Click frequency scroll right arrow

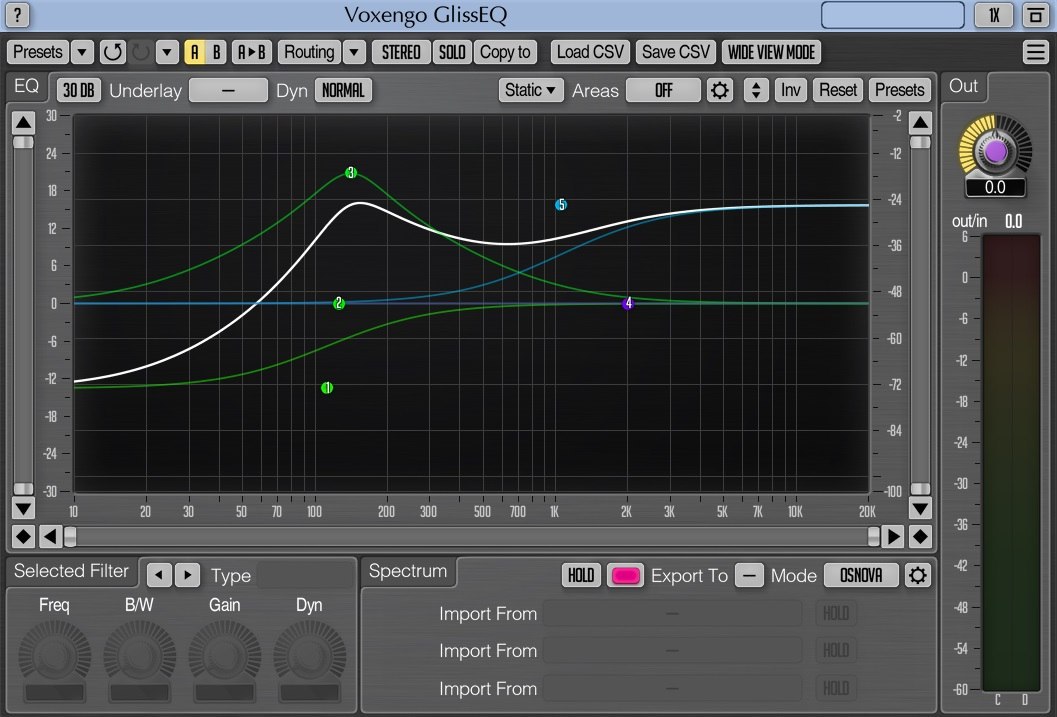(893, 536)
